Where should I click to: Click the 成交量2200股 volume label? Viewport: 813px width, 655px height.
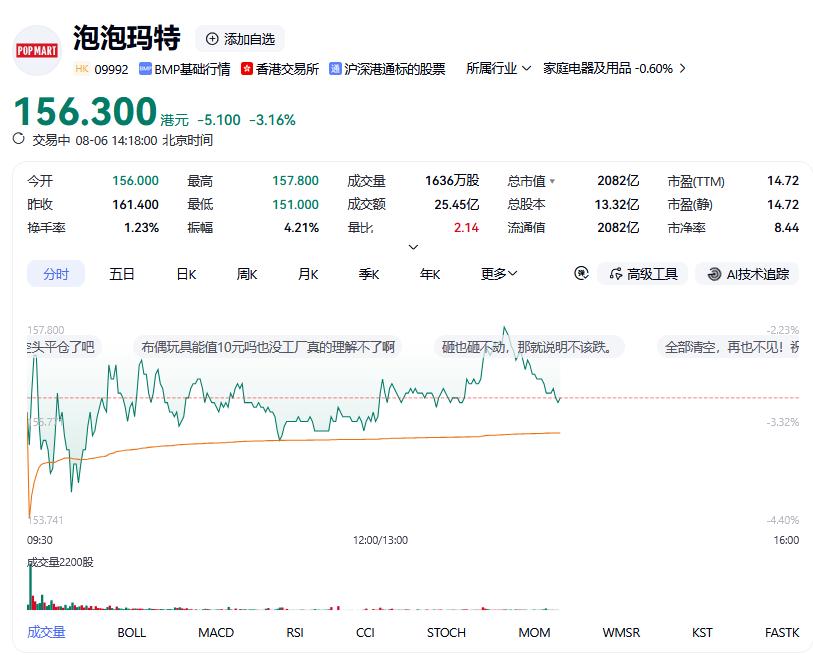(x=60, y=562)
